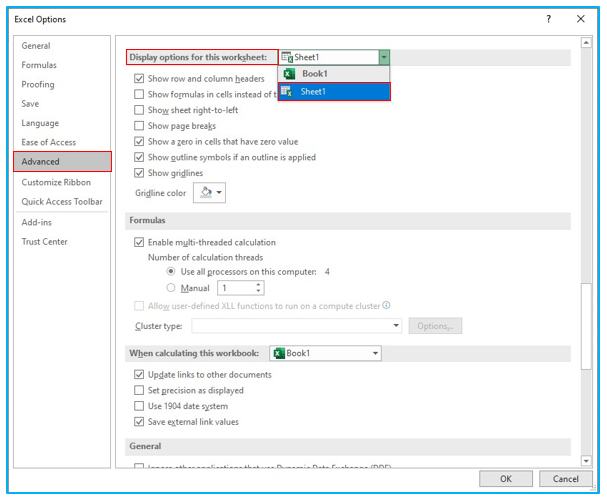Open the worksheet selector dropdown arrow
607x503 pixels.
384,57
